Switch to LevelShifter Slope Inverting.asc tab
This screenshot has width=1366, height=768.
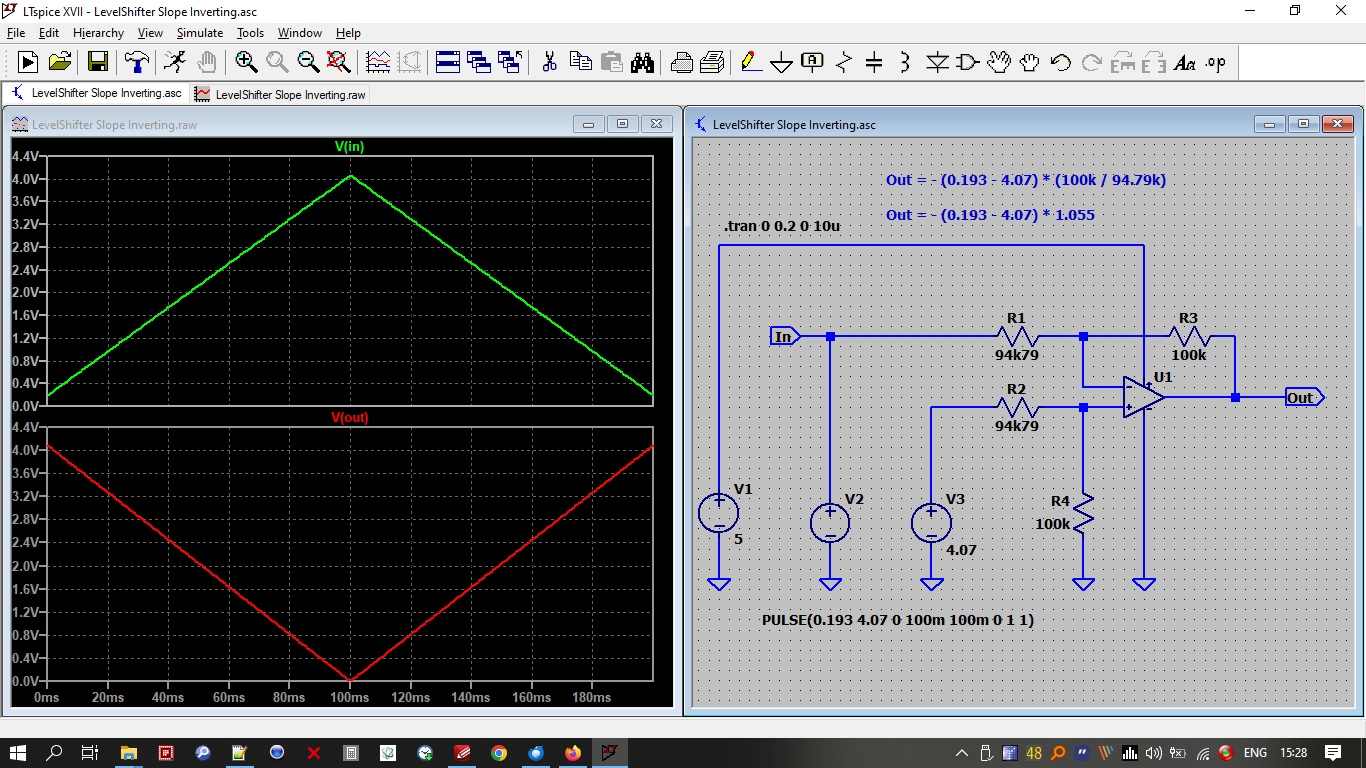click(97, 94)
